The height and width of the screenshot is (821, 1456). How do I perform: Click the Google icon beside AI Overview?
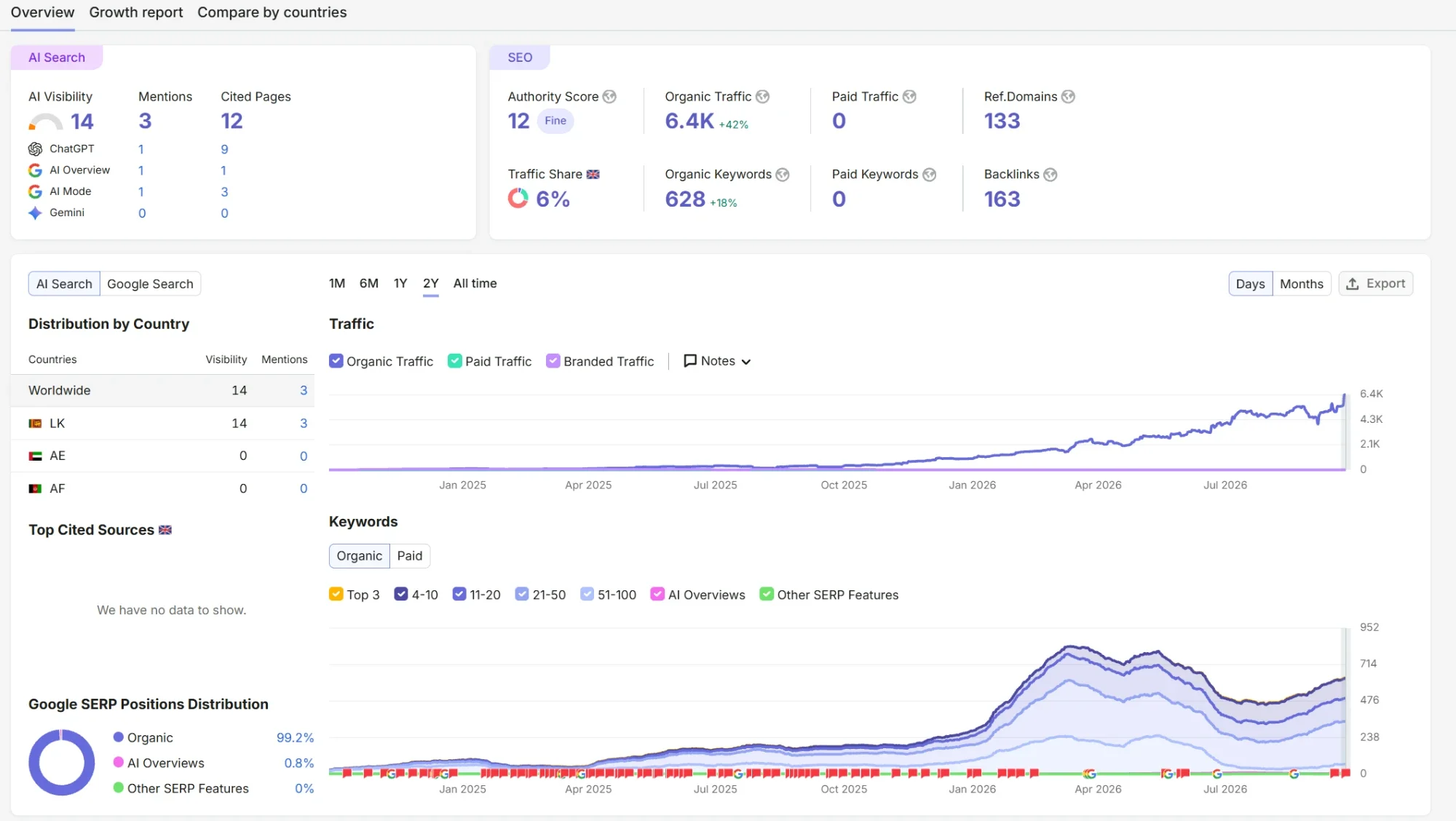click(35, 170)
